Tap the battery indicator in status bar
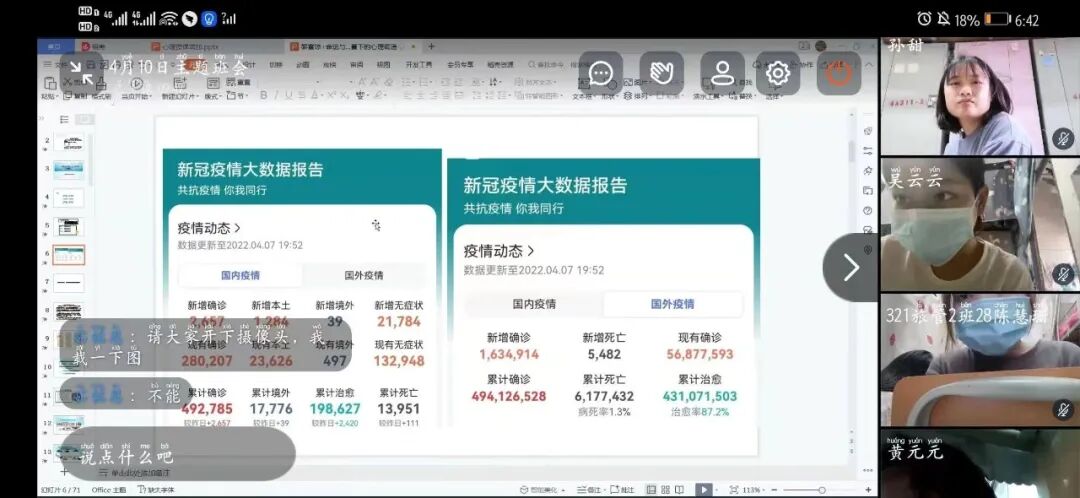1080x498 pixels. point(997,19)
